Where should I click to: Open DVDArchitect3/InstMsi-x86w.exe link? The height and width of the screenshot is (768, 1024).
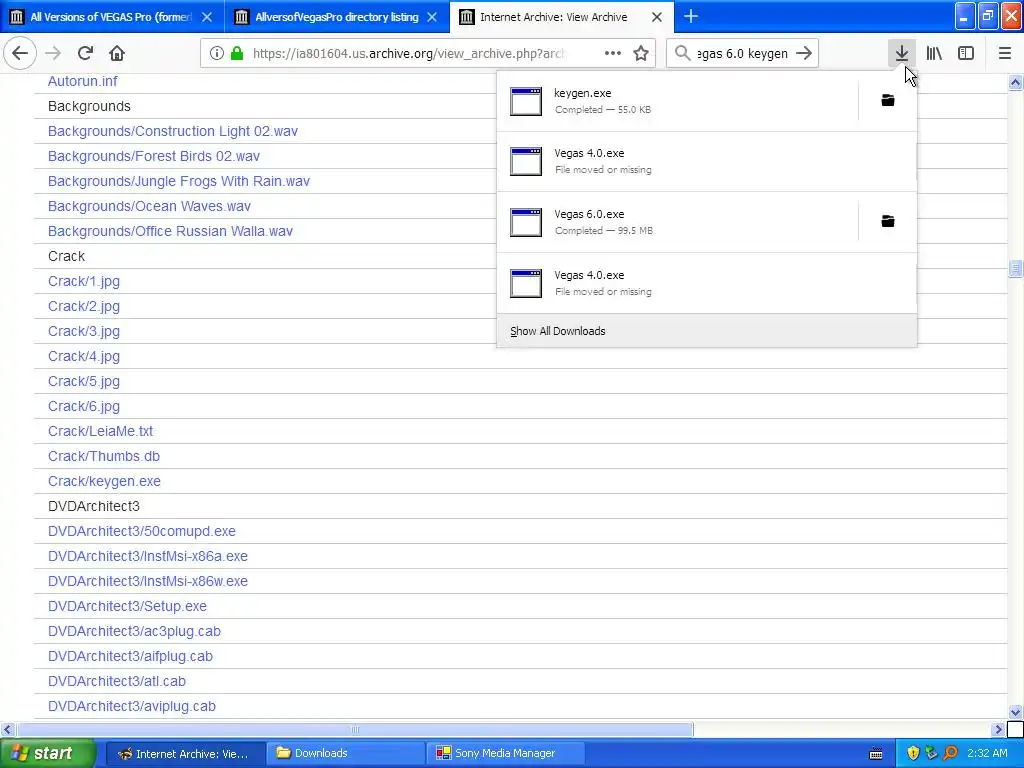click(148, 581)
